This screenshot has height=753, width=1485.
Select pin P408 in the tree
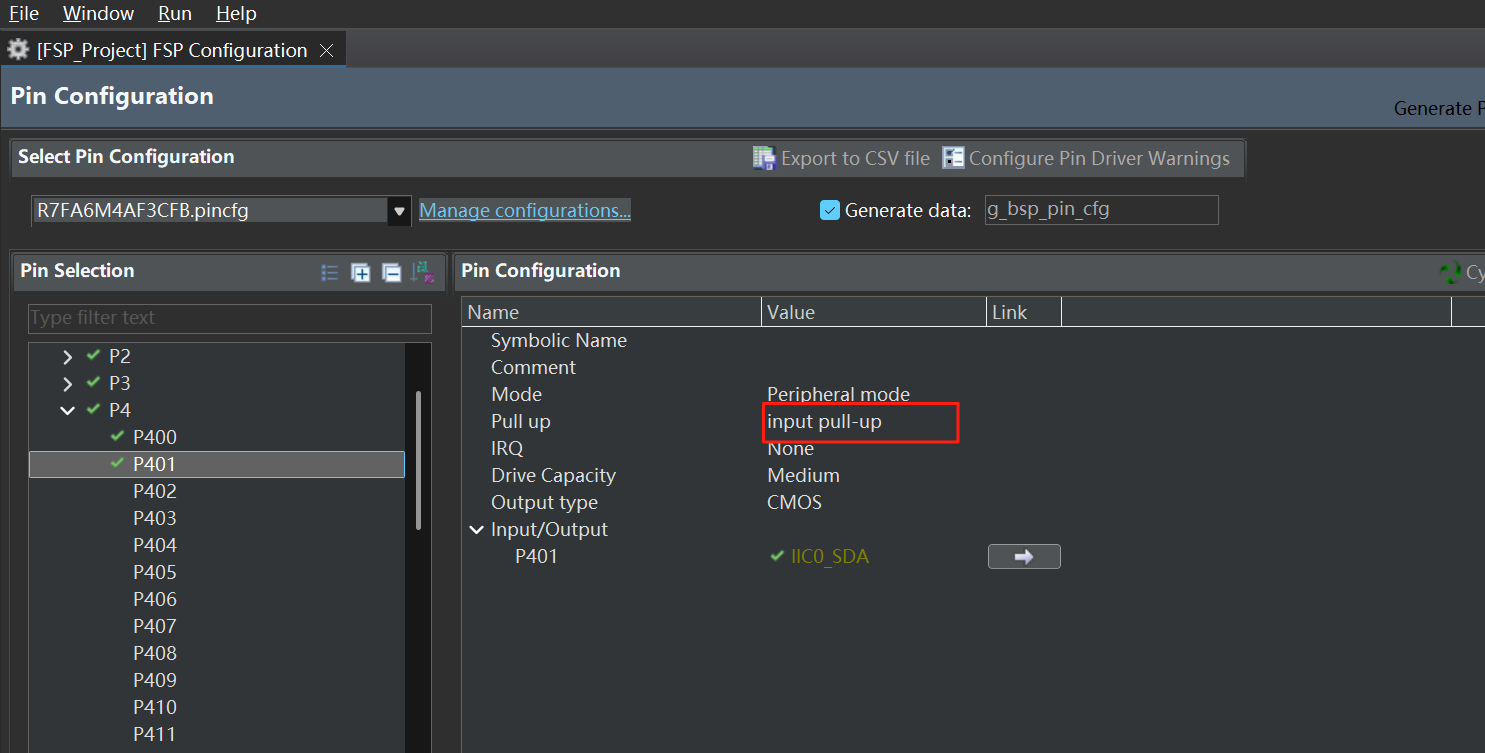tap(155, 653)
